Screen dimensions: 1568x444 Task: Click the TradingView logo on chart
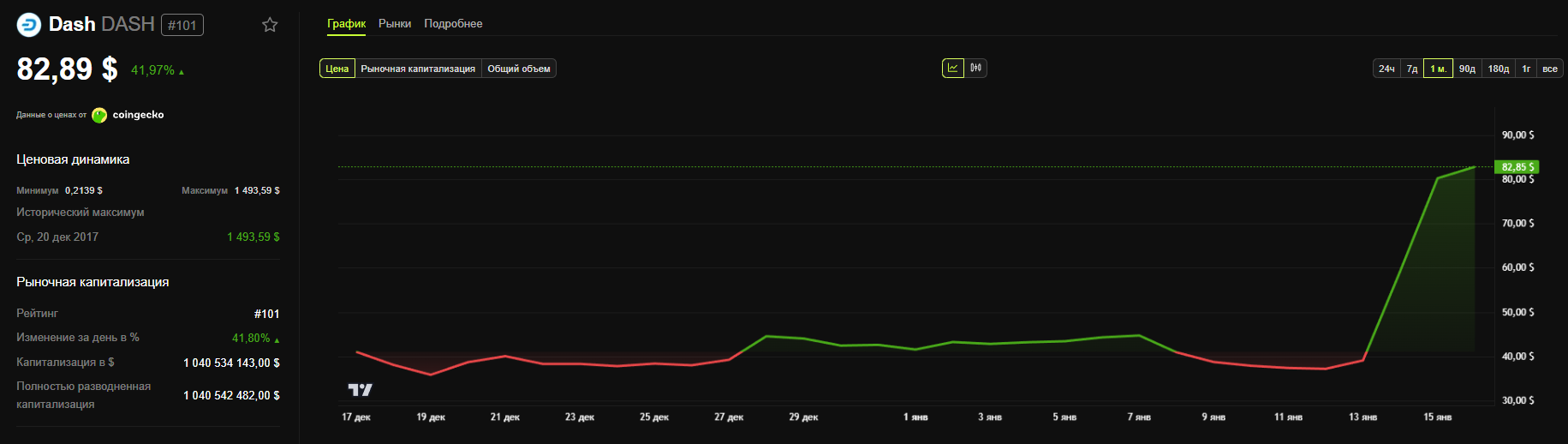click(x=361, y=390)
